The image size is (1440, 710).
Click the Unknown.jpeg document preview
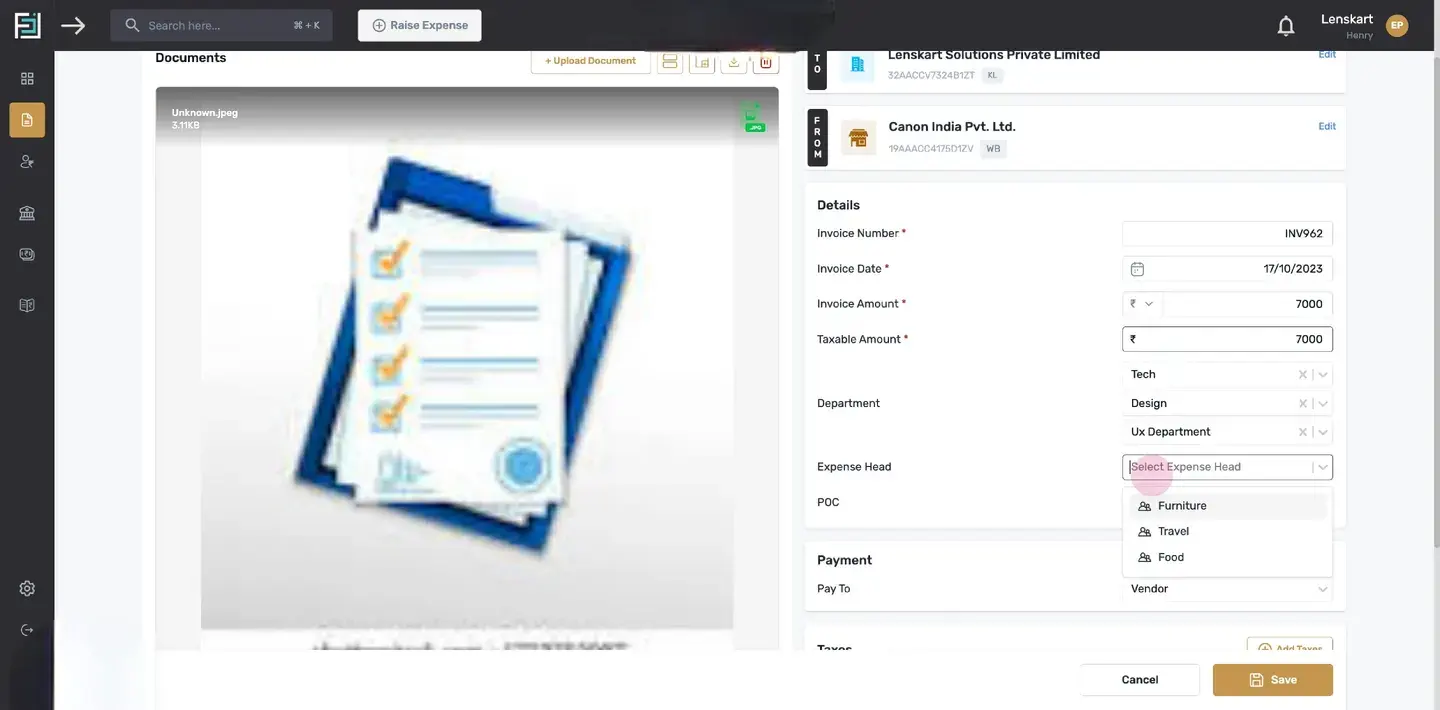[x=467, y=370]
